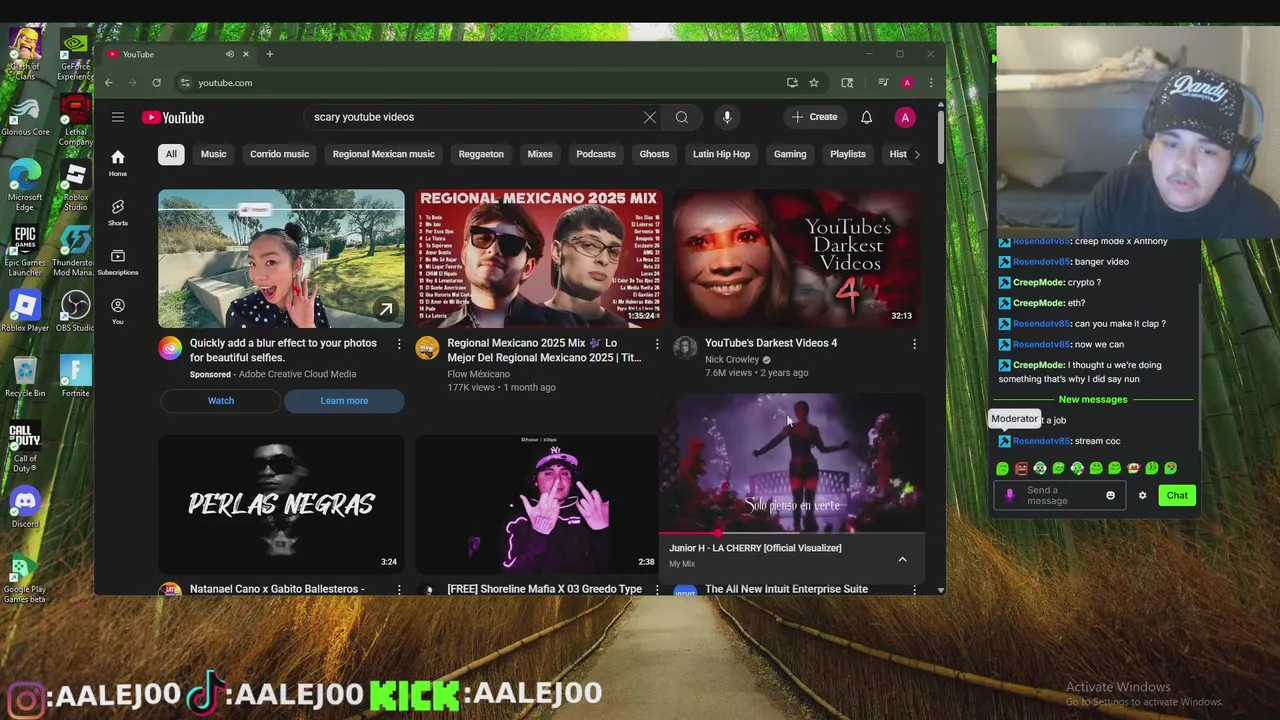Select the Regional Mexican music chip
The width and height of the screenshot is (1280, 720).
[383, 154]
